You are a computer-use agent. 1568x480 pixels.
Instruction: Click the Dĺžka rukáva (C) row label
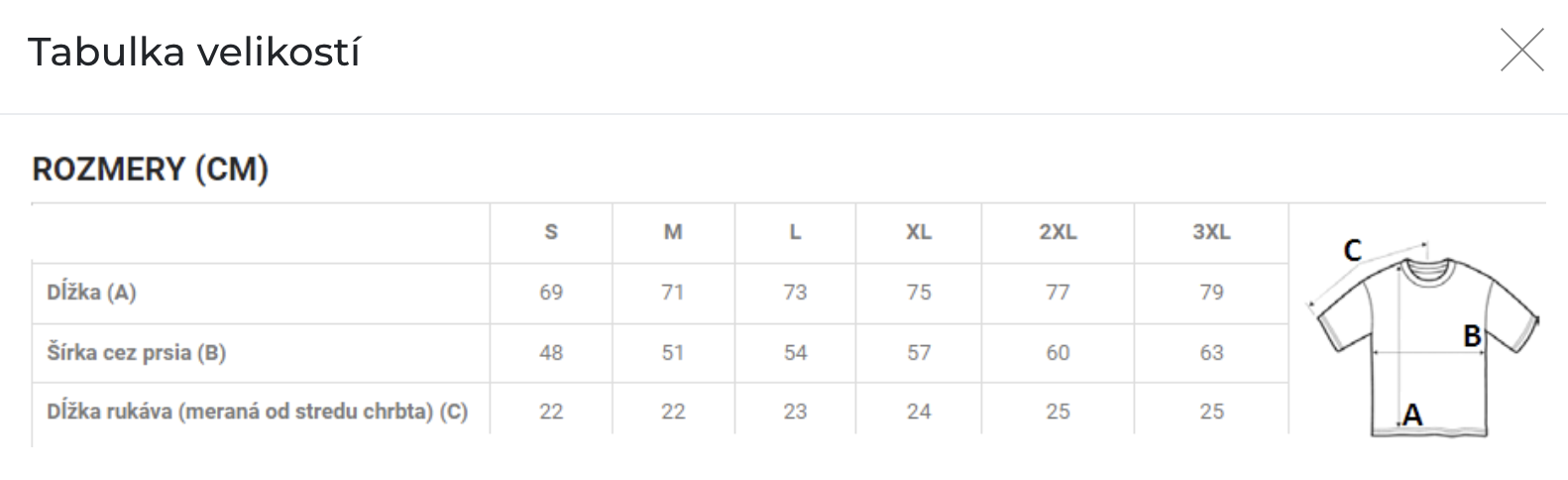click(x=258, y=411)
